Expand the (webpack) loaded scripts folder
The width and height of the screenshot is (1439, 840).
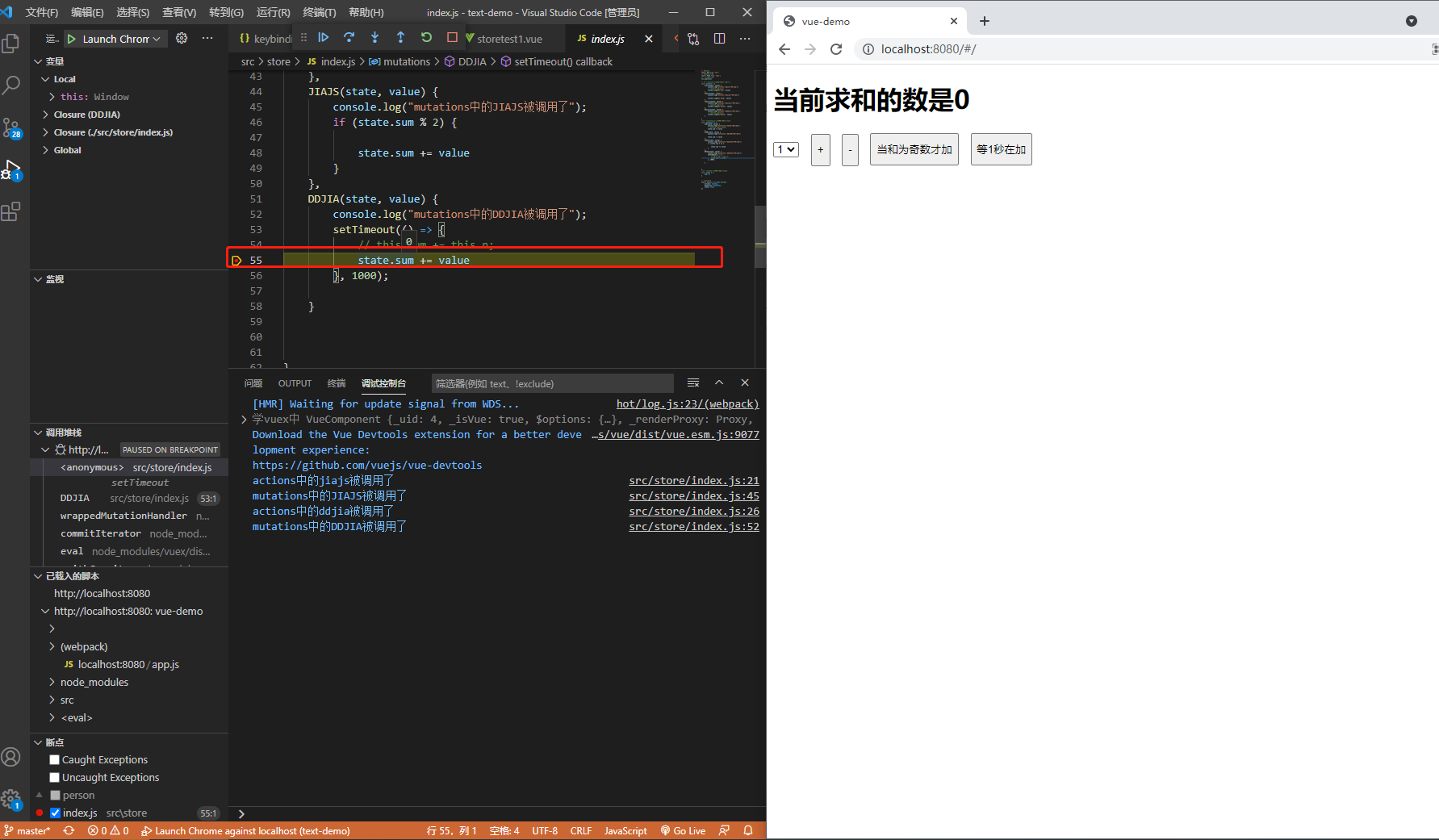tap(52, 646)
